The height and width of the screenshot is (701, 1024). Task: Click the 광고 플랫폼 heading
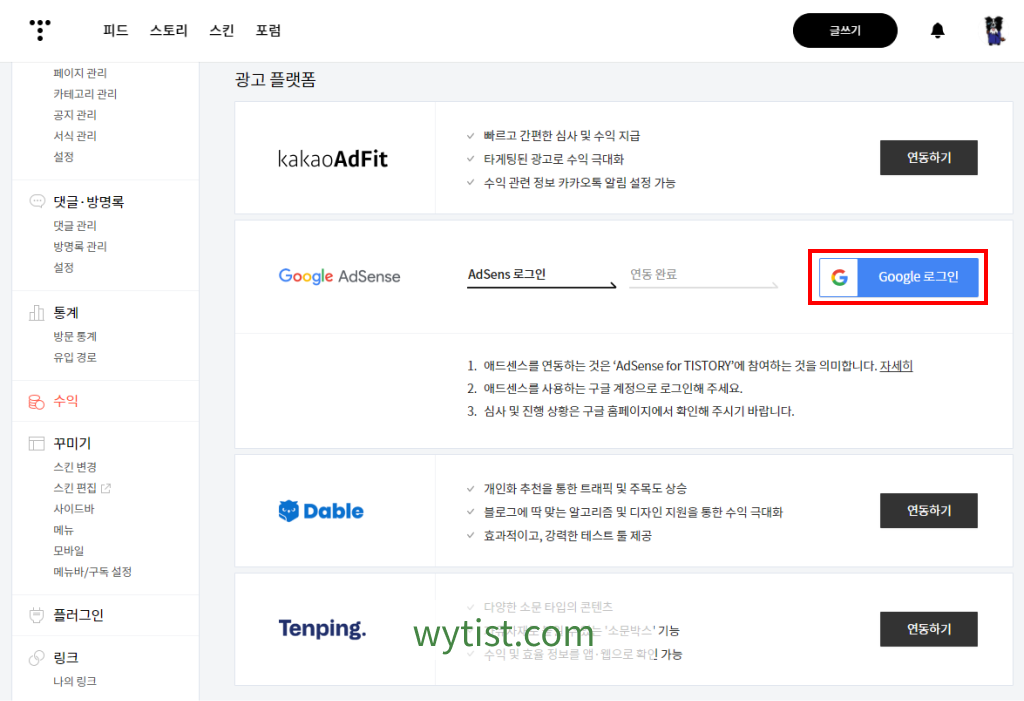[275, 80]
